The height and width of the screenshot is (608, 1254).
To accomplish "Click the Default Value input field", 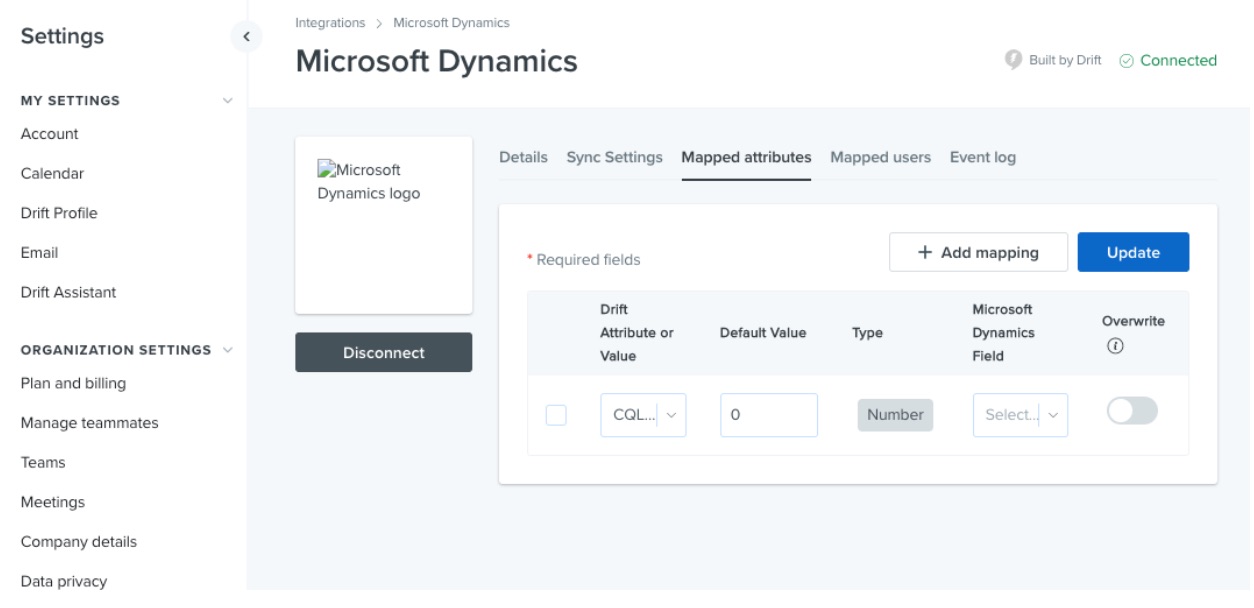I will (769, 415).
